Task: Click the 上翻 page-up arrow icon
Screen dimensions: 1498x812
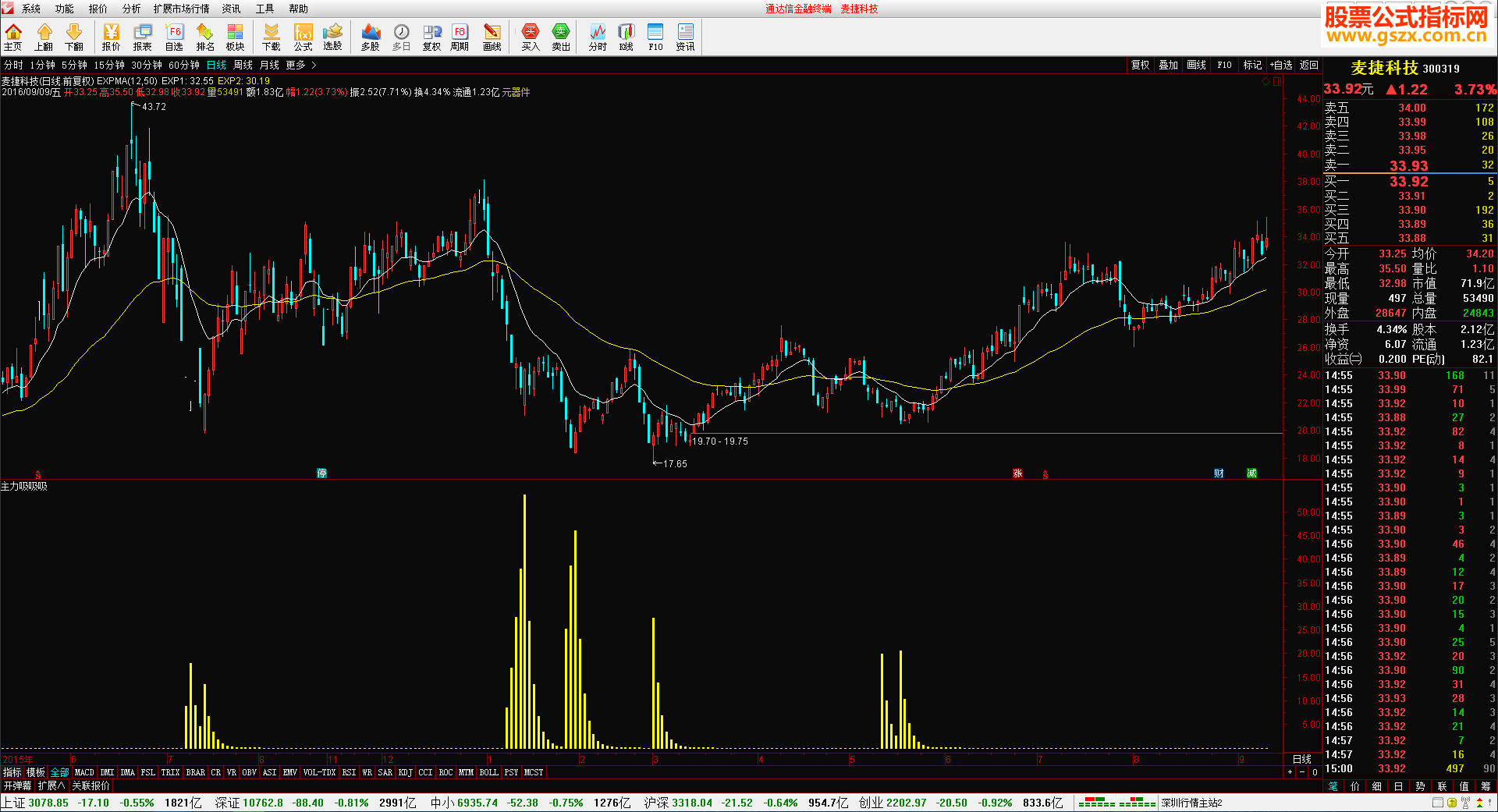Action: pos(44,37)
